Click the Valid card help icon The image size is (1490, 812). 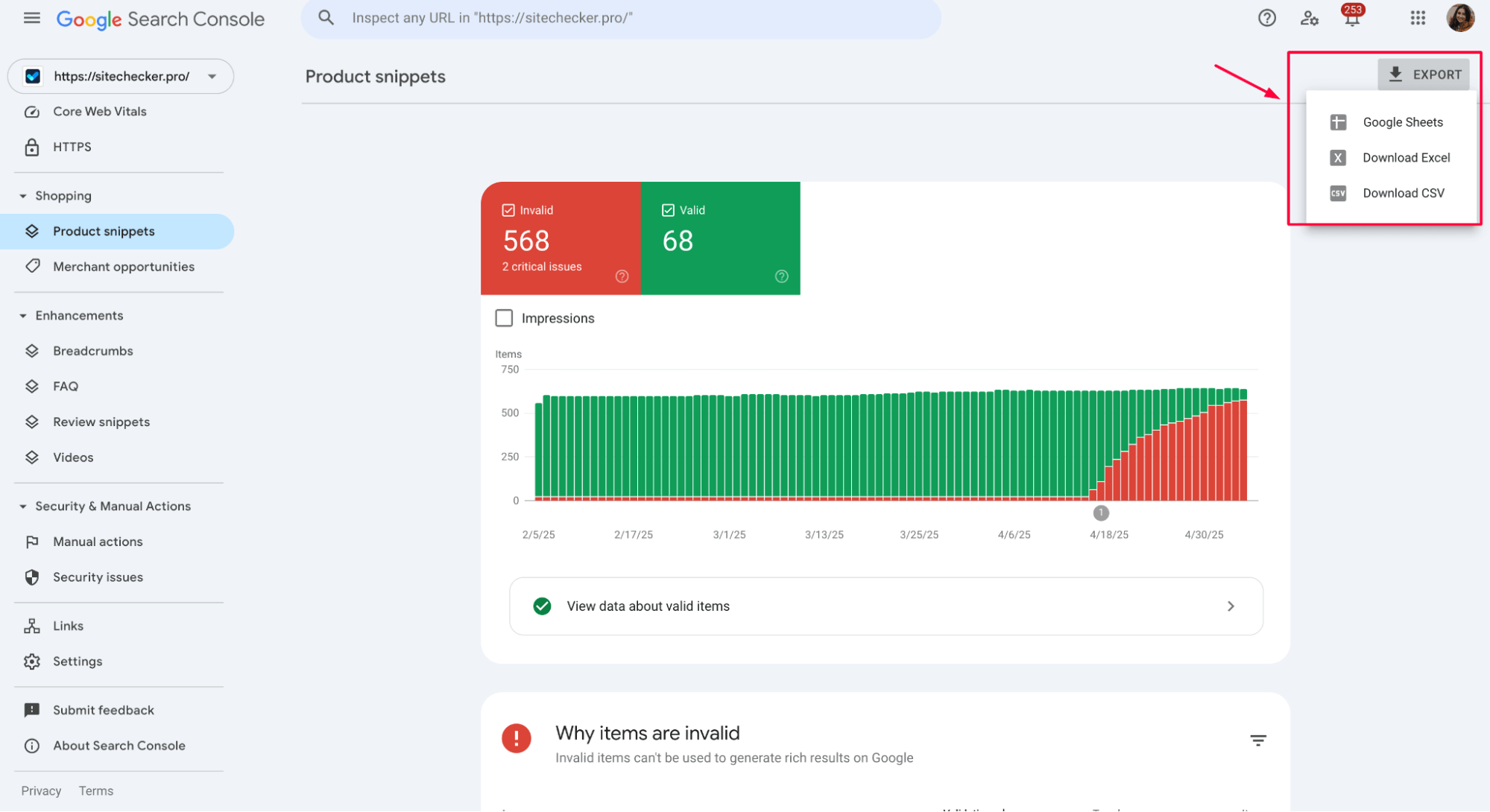pyautogui.click(x=781, y=276)
